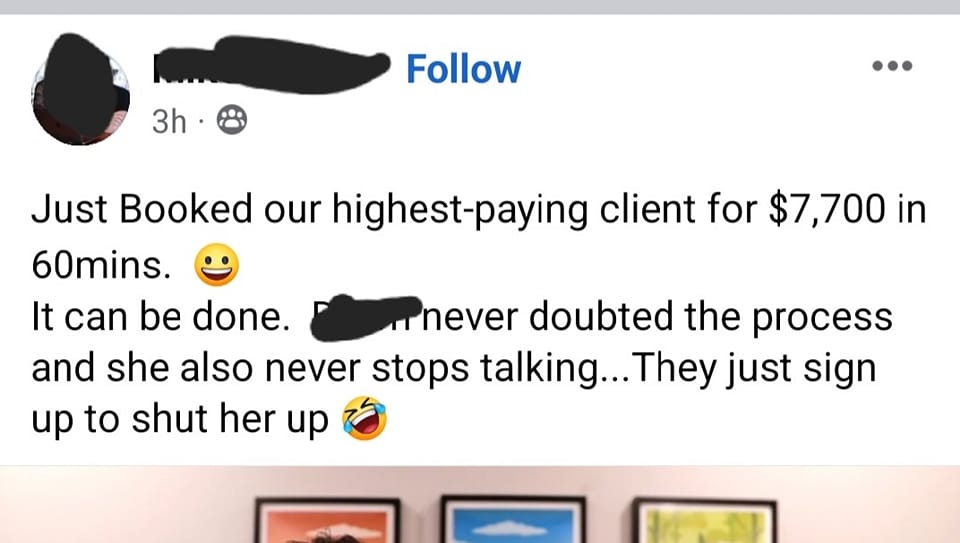Follow the post author
This screenshot has width=960, height=543.
pos(463,69)
